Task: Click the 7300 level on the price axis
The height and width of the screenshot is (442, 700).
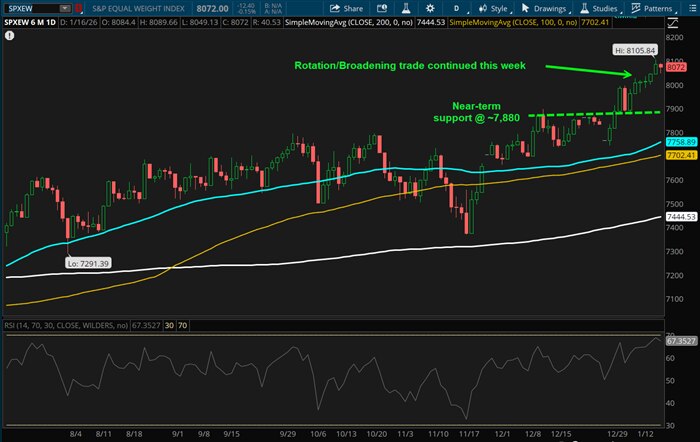Action: (x=675, y=252)
